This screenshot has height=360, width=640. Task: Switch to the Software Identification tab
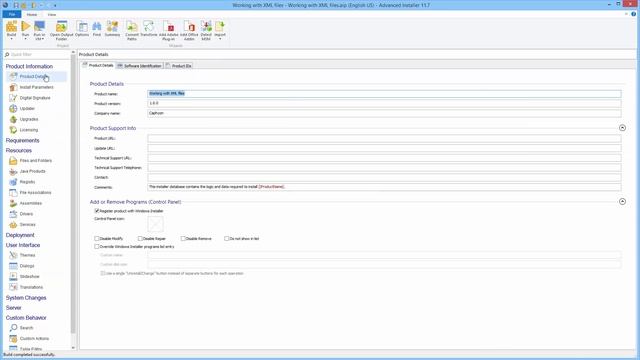[x=140, y=66]
